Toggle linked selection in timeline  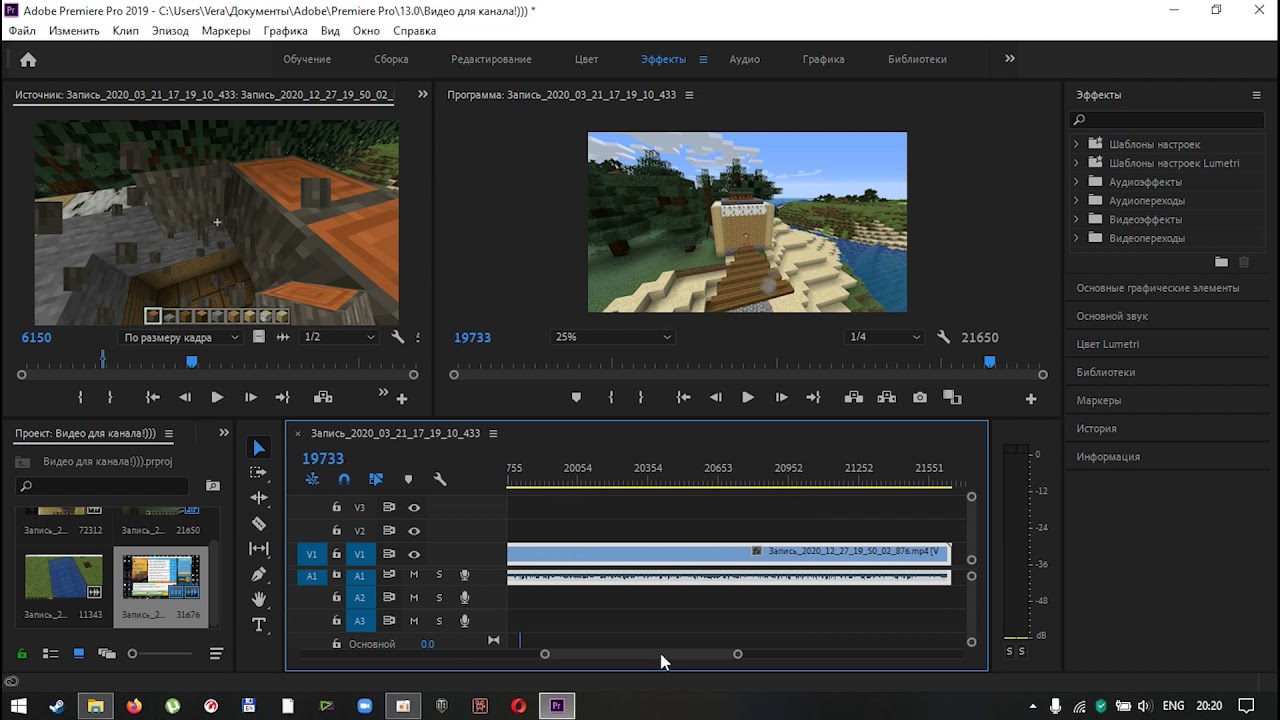pos(376,479)
